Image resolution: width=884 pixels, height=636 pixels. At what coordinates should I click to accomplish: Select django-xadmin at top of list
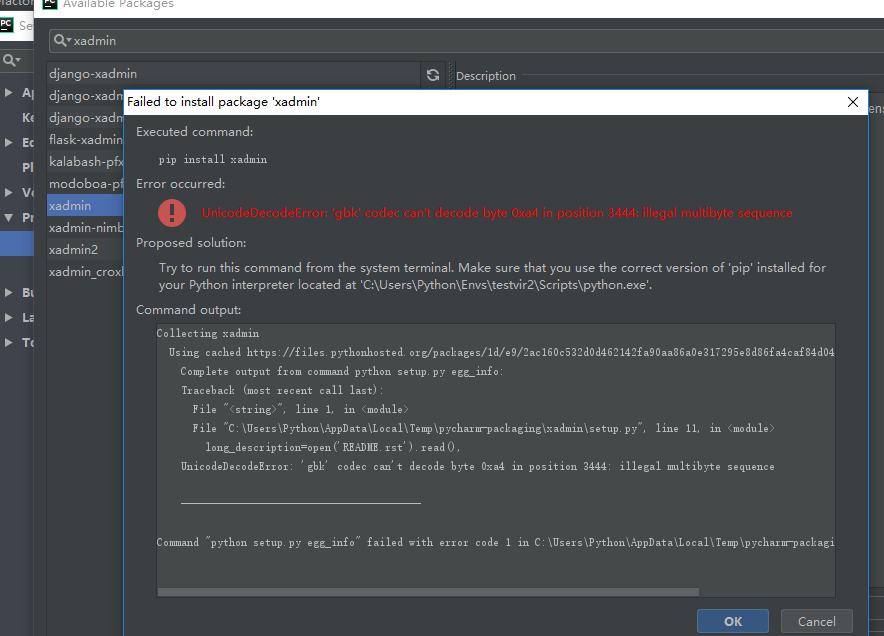233,74
